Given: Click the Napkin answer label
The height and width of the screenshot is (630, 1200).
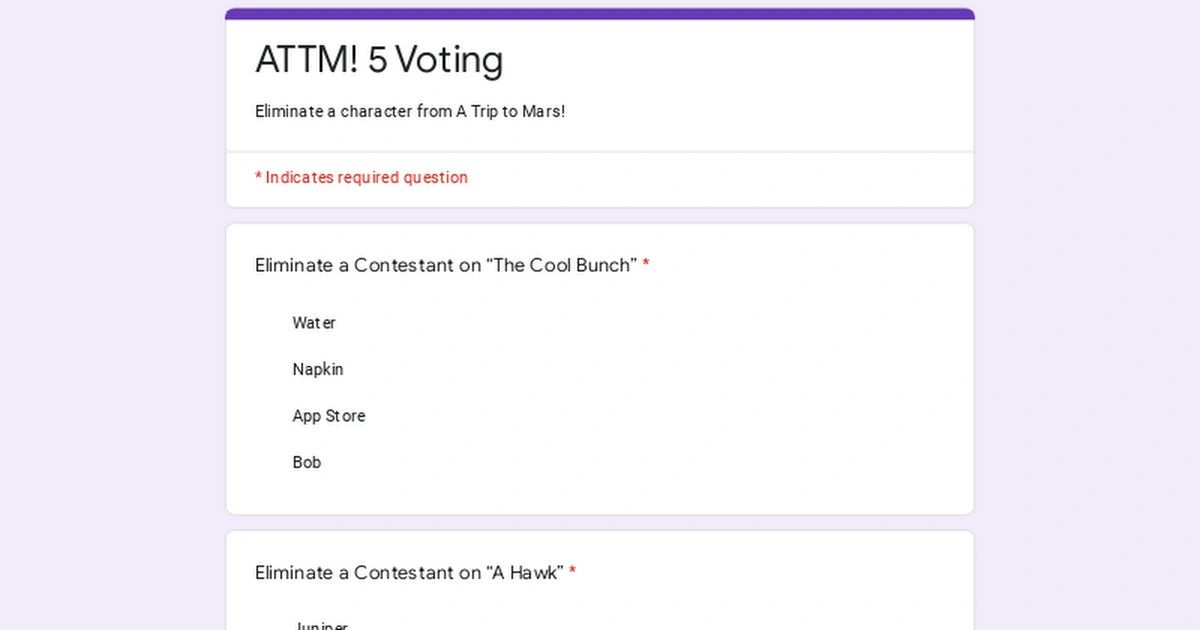Looking at the screenshot, I should (x=318, y=369).
